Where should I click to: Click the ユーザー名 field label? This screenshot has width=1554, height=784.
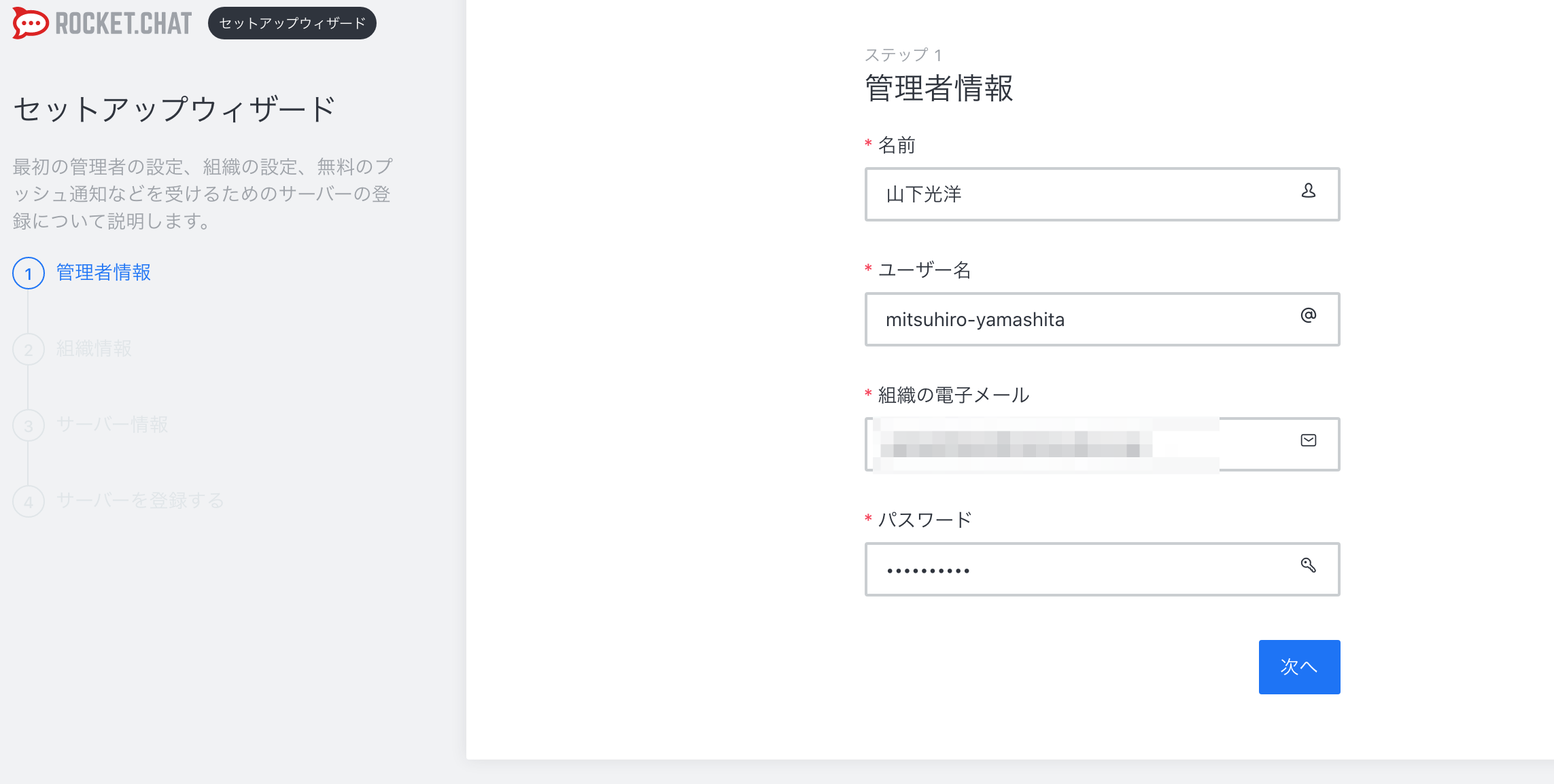925,270
